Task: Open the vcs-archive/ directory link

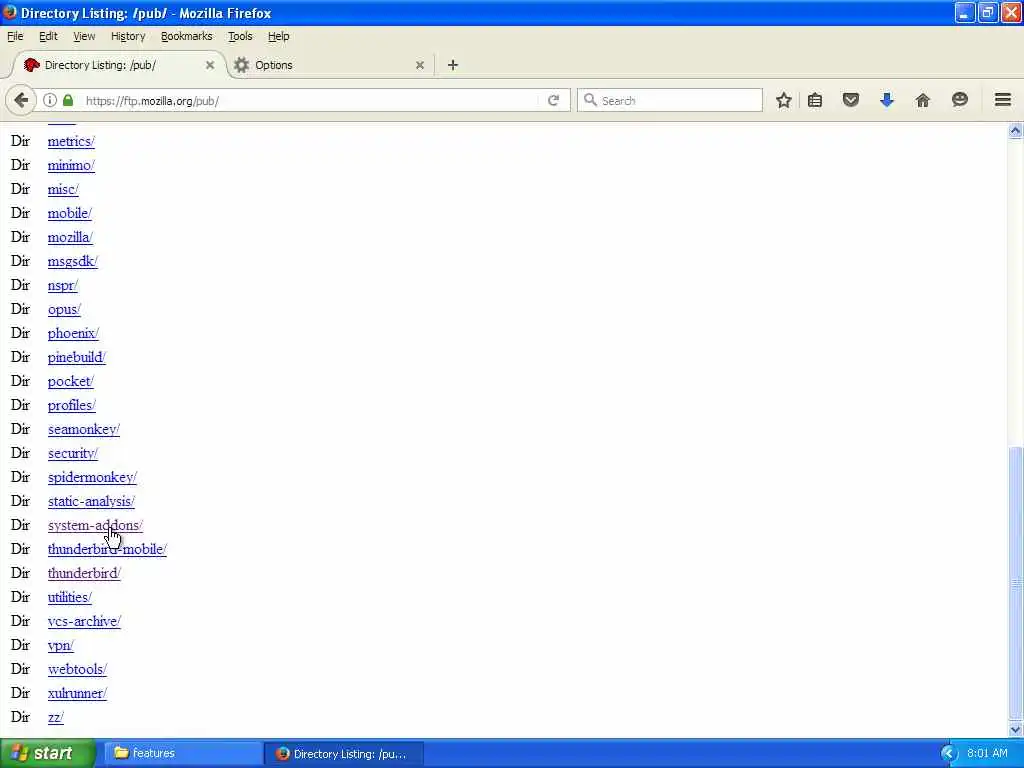Action: [x=84, y=621]
